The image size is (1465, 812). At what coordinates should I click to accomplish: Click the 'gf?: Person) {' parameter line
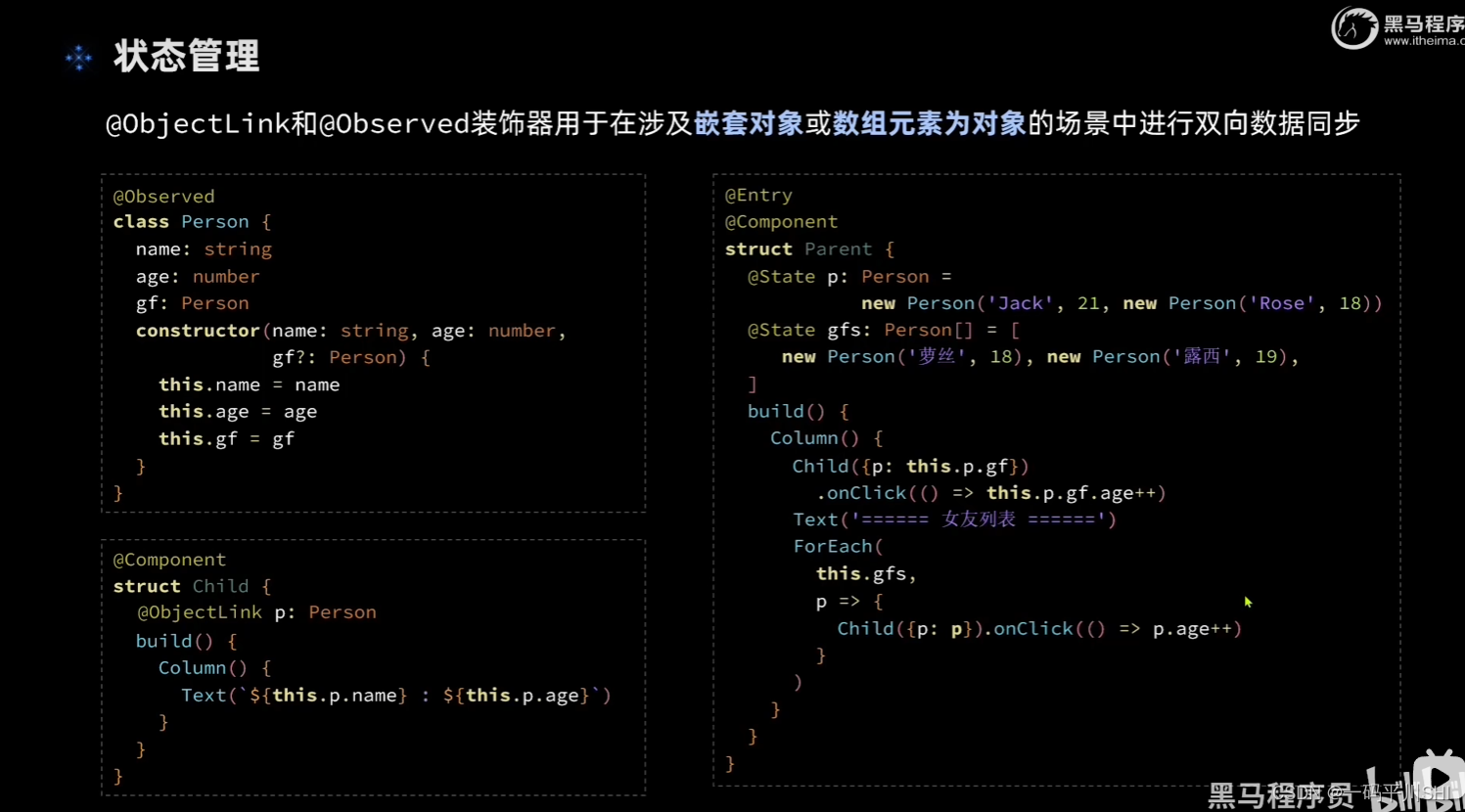tap(351, 358)
